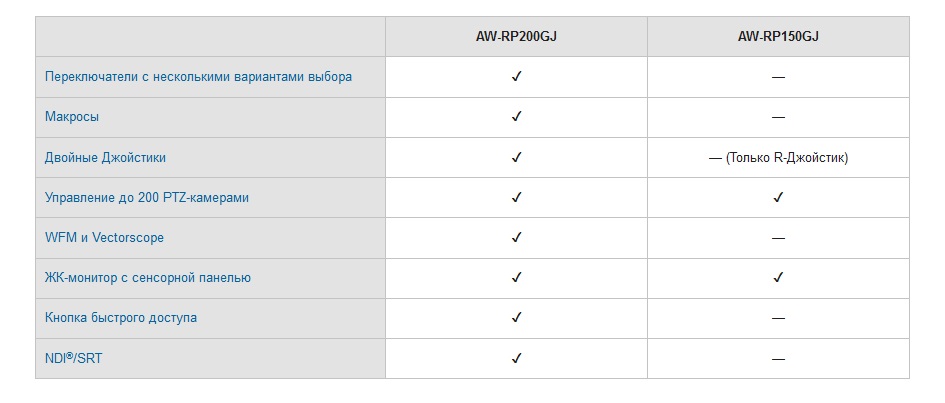Click the AW-RP200GJ checkmark for Переключатели row

(516, 77)
